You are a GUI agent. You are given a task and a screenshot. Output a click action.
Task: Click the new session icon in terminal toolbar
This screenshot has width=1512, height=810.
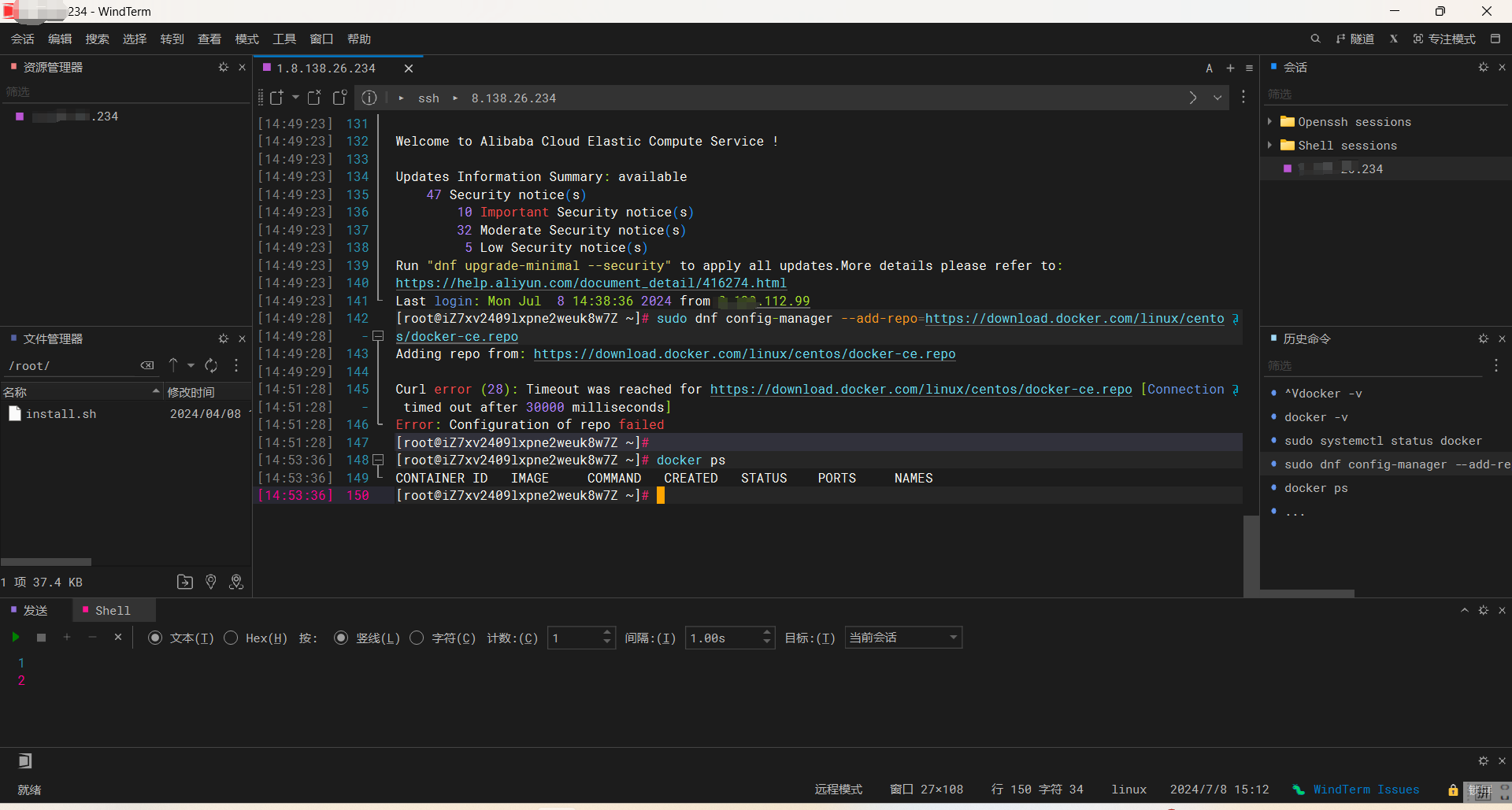[x=276, y=98]
